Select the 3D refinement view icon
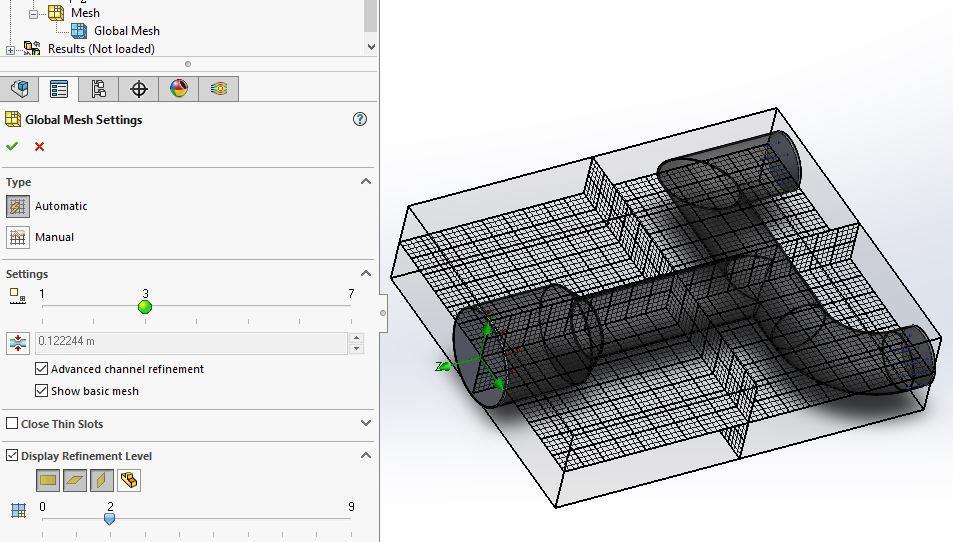Screen dimensions: 953x542 (x=129, y=481)
